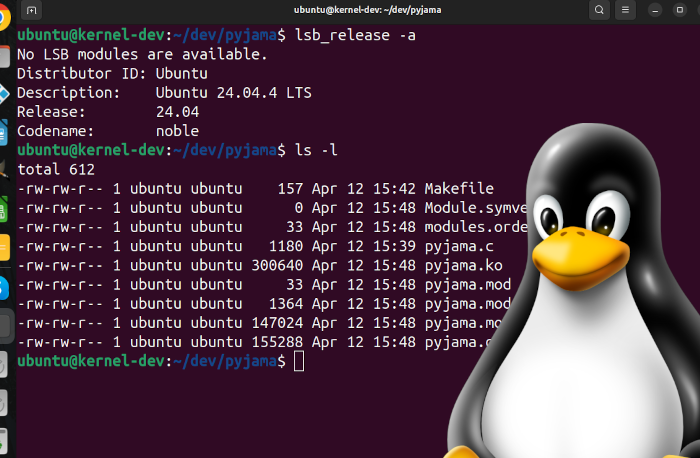Click the Release value 24.04
The image size is (700, 458).
177,112
